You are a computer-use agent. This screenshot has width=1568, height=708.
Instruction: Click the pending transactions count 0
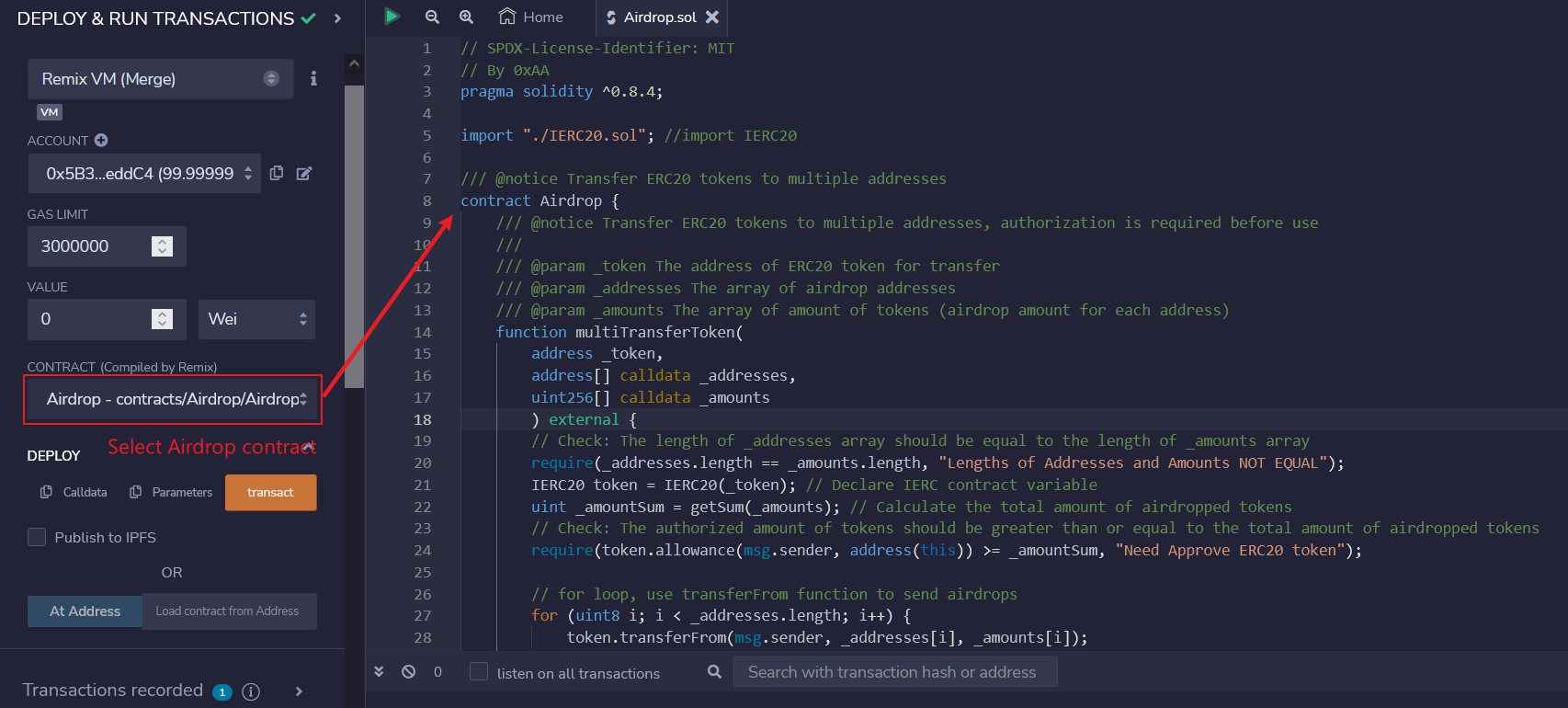pyautogui.click(x=437, y=672)
